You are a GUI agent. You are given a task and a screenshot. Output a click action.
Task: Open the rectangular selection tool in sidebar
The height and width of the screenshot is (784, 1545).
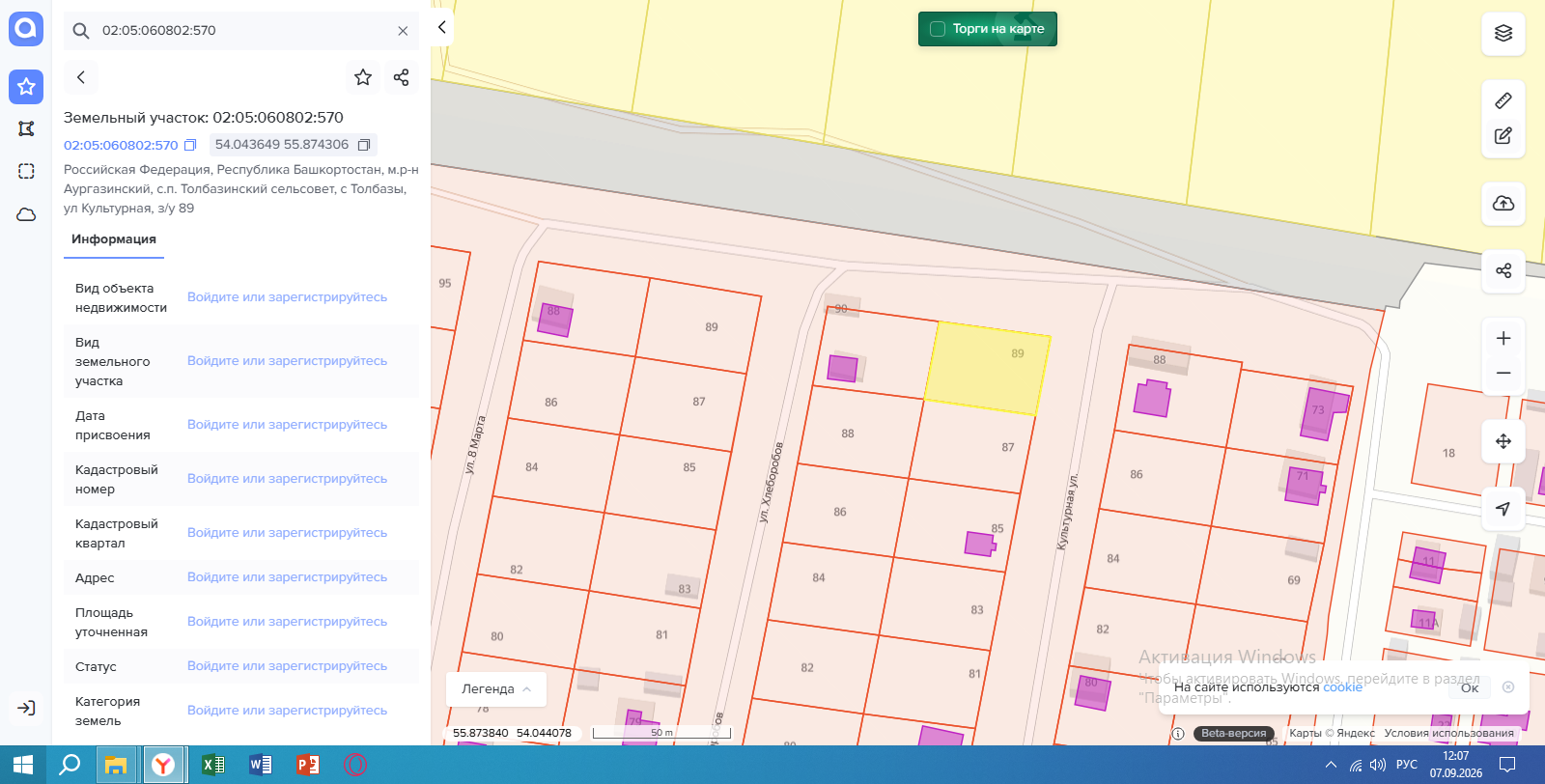pos(26,171)
